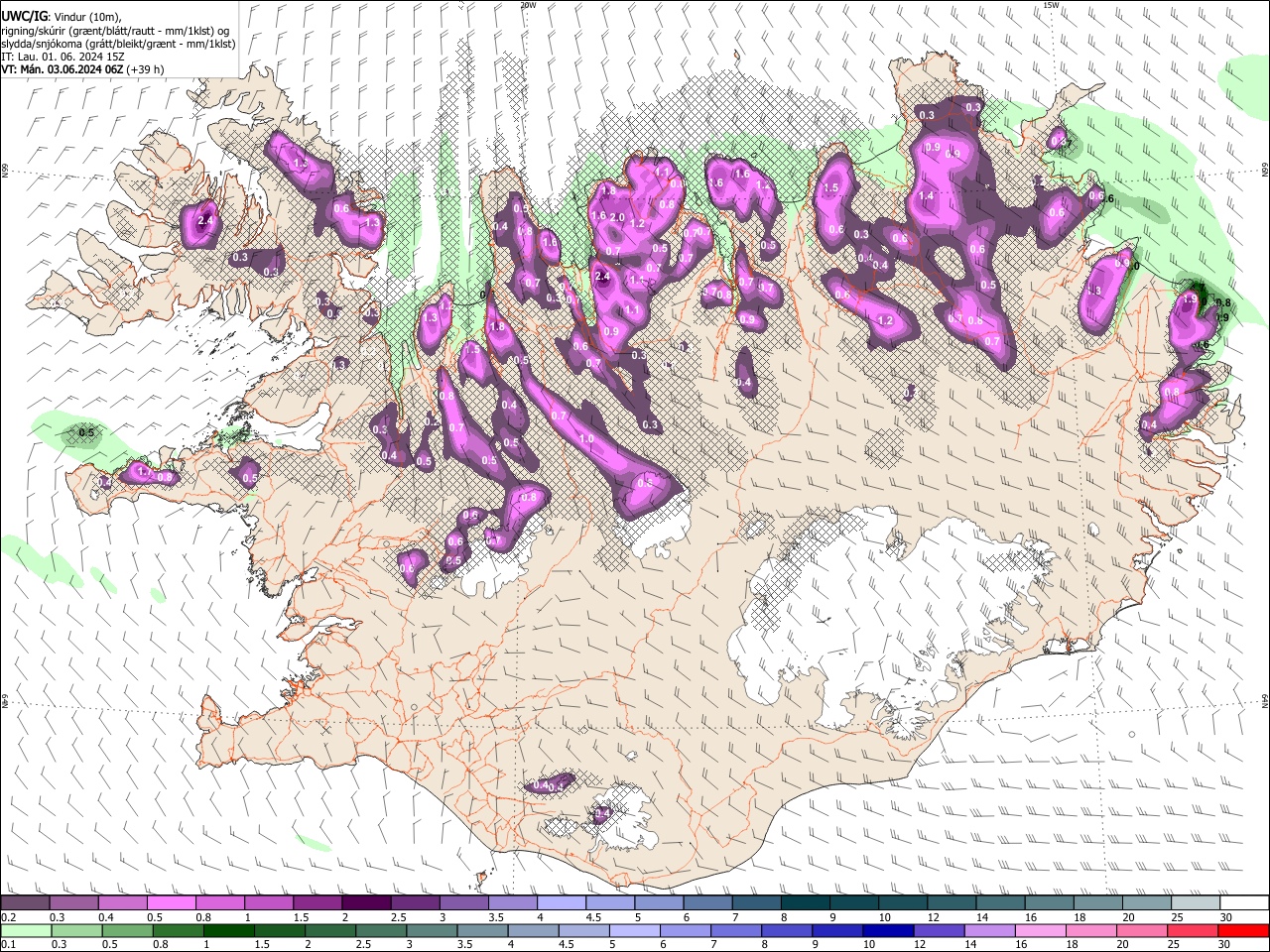This screenshot has width=1270, height=952.
Task: Click the 0.2 mm swatch in purple snow legend
Action: click(x=25, y=902)
